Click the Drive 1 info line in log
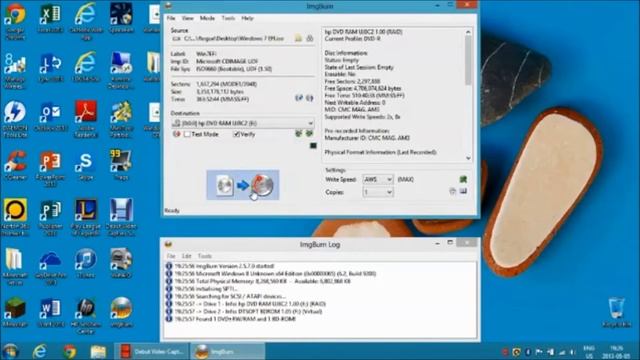Viewport: 640px width, 360px height. [250, 304]
